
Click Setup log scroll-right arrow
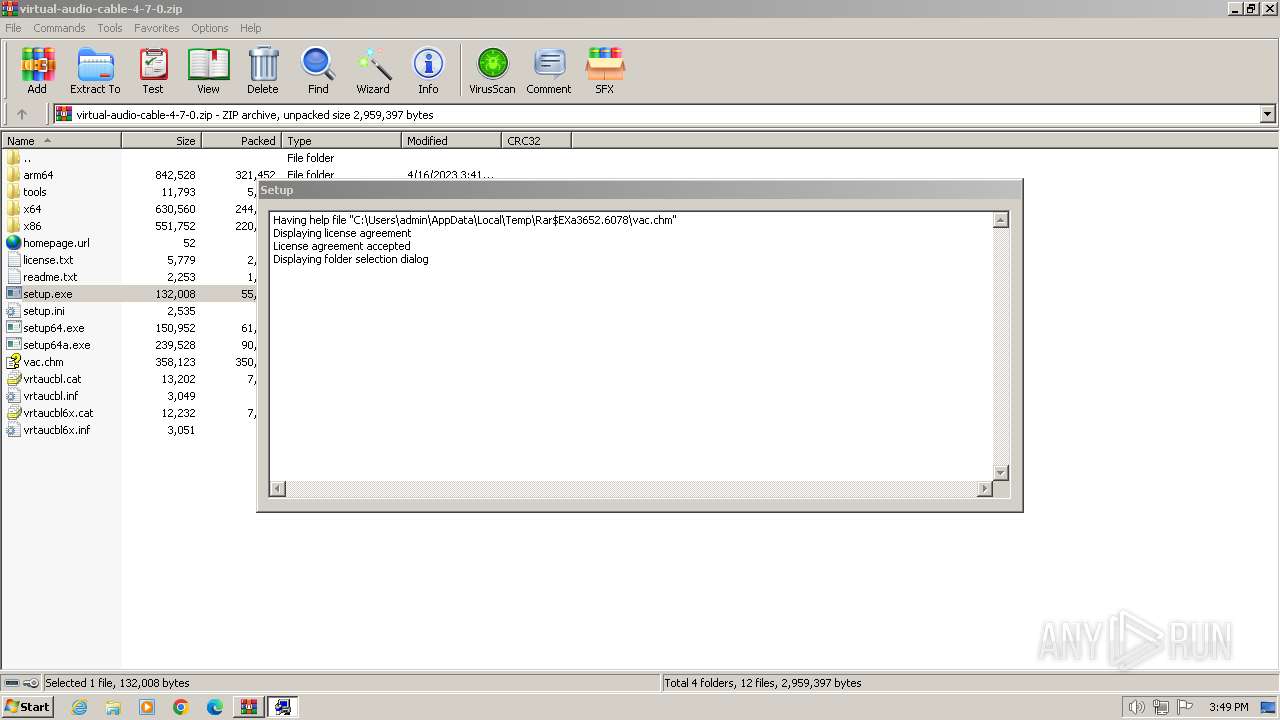pos(985,488)
